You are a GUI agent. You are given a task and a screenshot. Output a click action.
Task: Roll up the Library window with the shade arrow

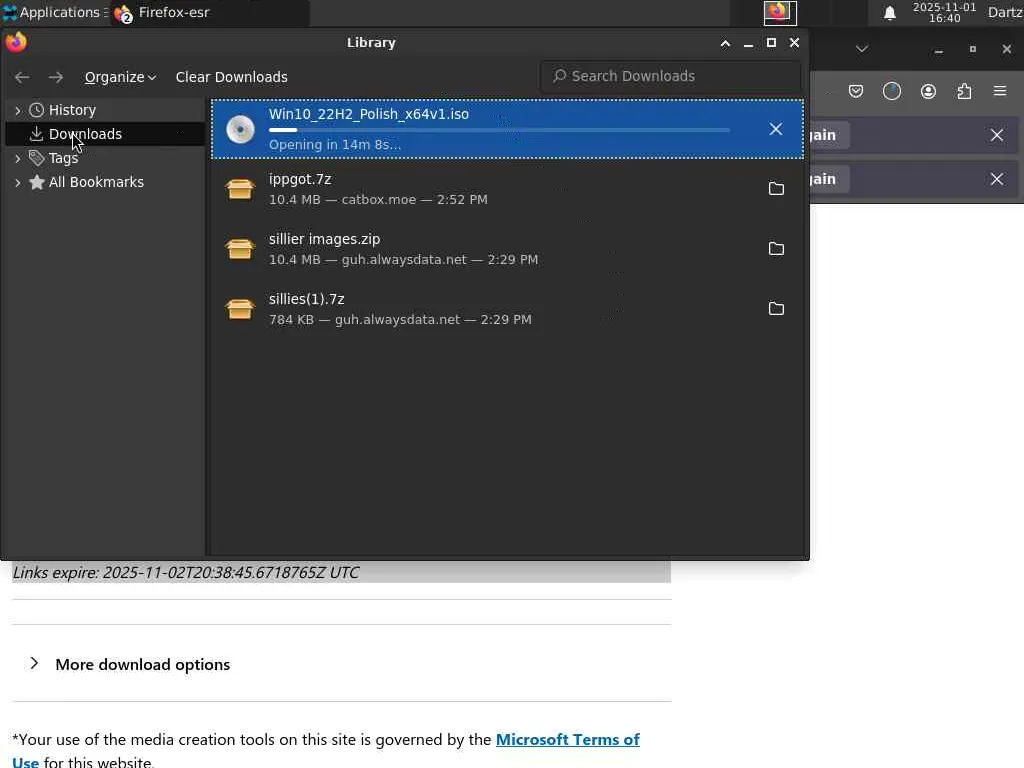(725, 43)
